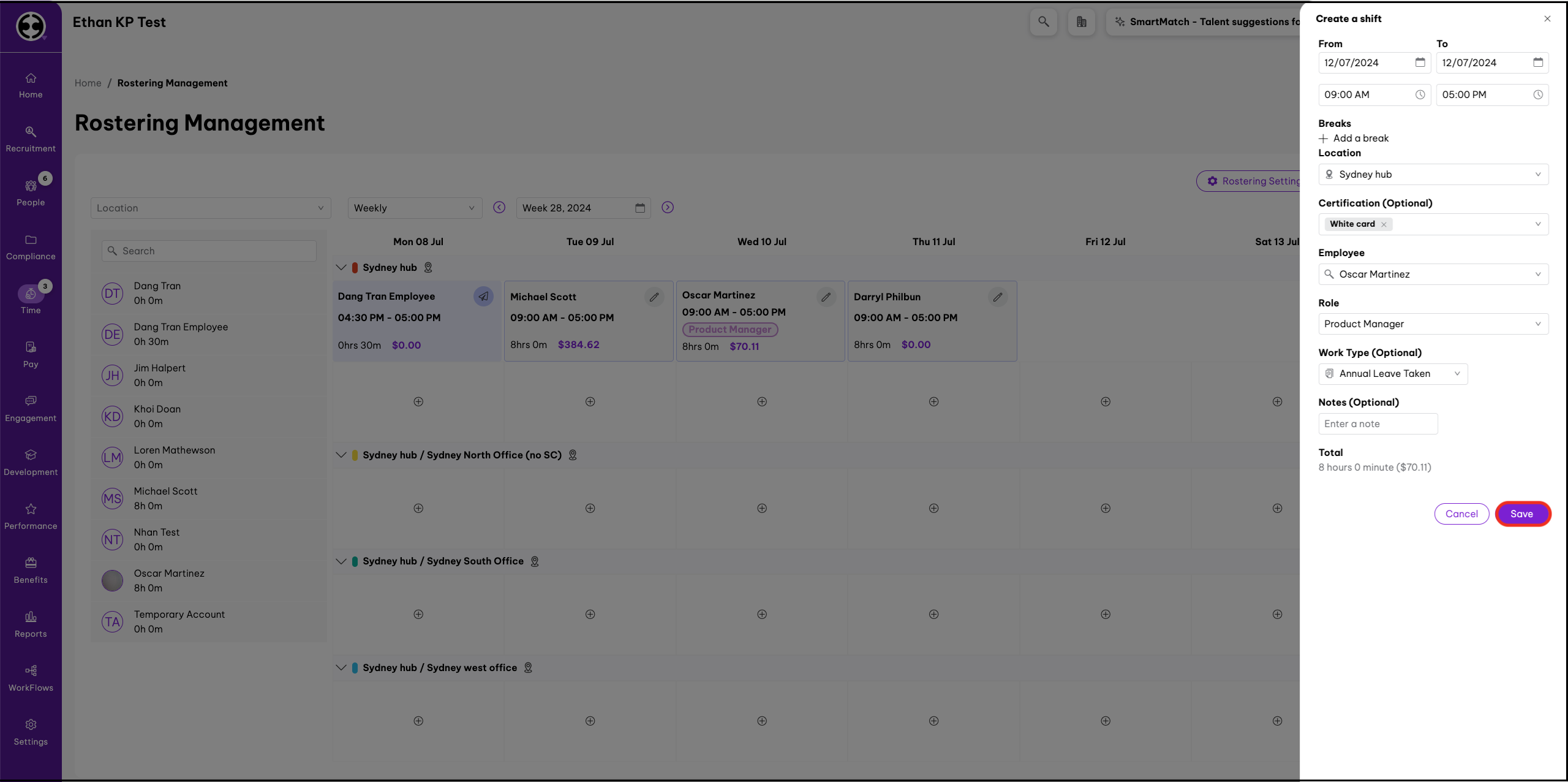This screenshot has width=1568, height=782.
Task: Navigate to WorkFlows in the sidebar
Action: [31, 678]
